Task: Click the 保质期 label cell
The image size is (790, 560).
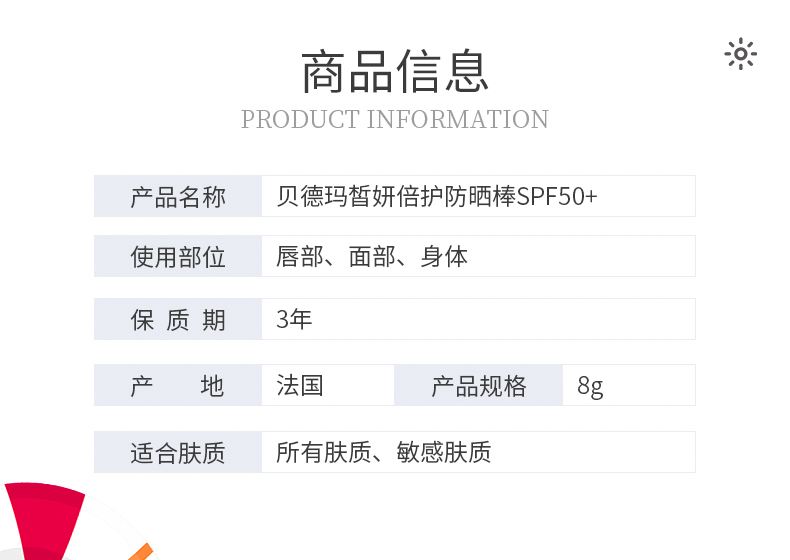Action: pyautogui.click(x=178, y=319)
